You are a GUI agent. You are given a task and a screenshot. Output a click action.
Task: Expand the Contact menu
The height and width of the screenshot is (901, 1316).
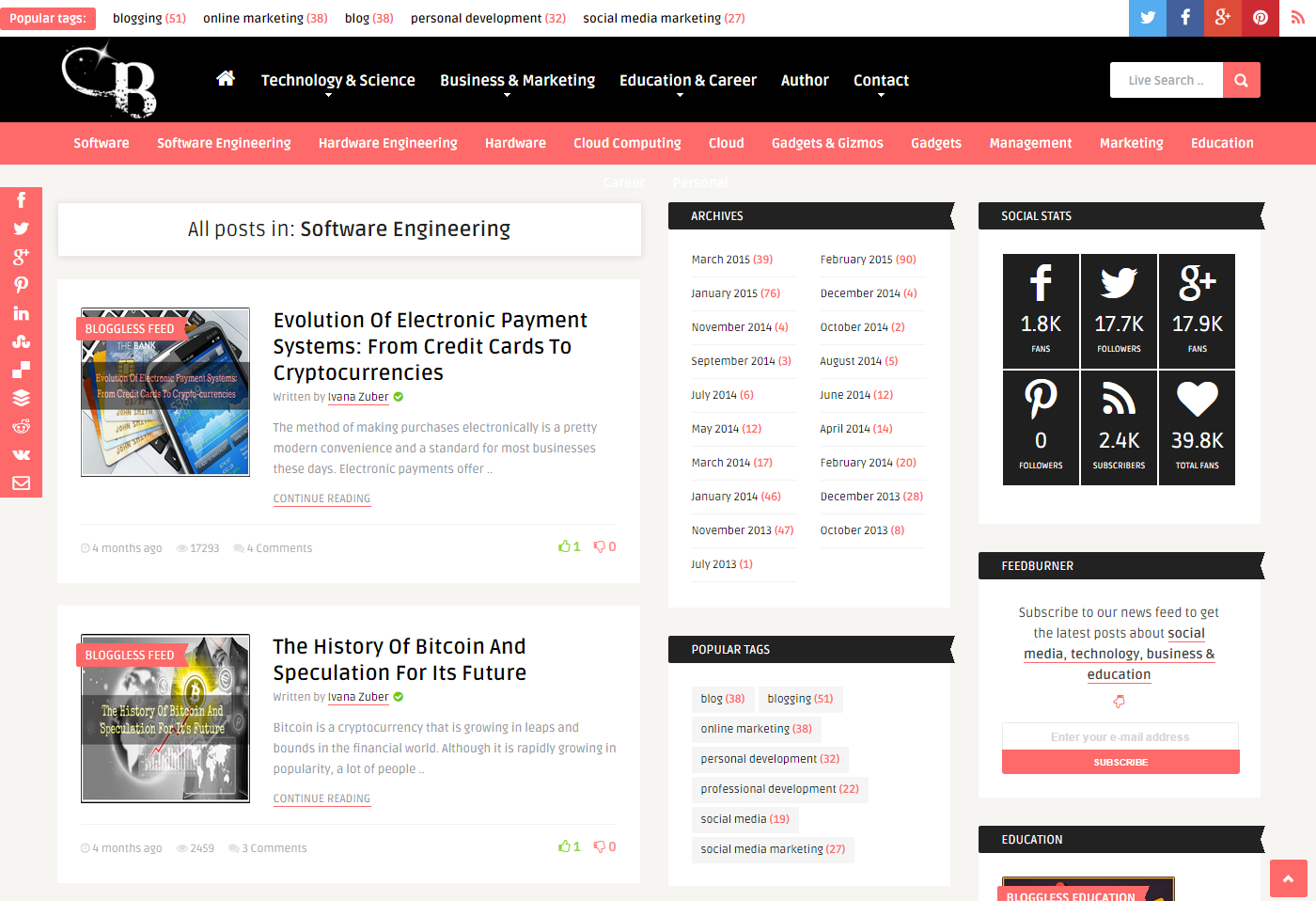(x=881, y=81)
